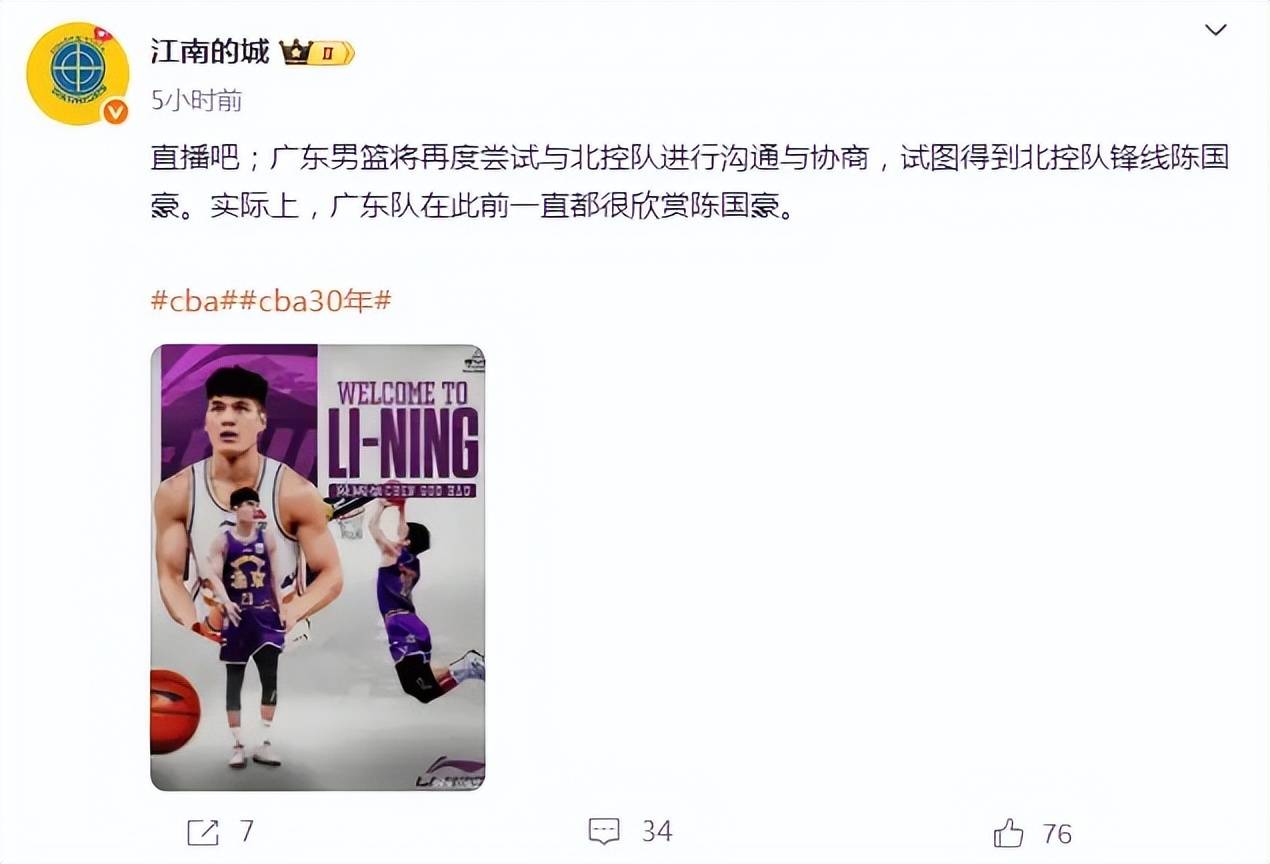
Task: Click the basketball in the poster
Action: [174, 711]
